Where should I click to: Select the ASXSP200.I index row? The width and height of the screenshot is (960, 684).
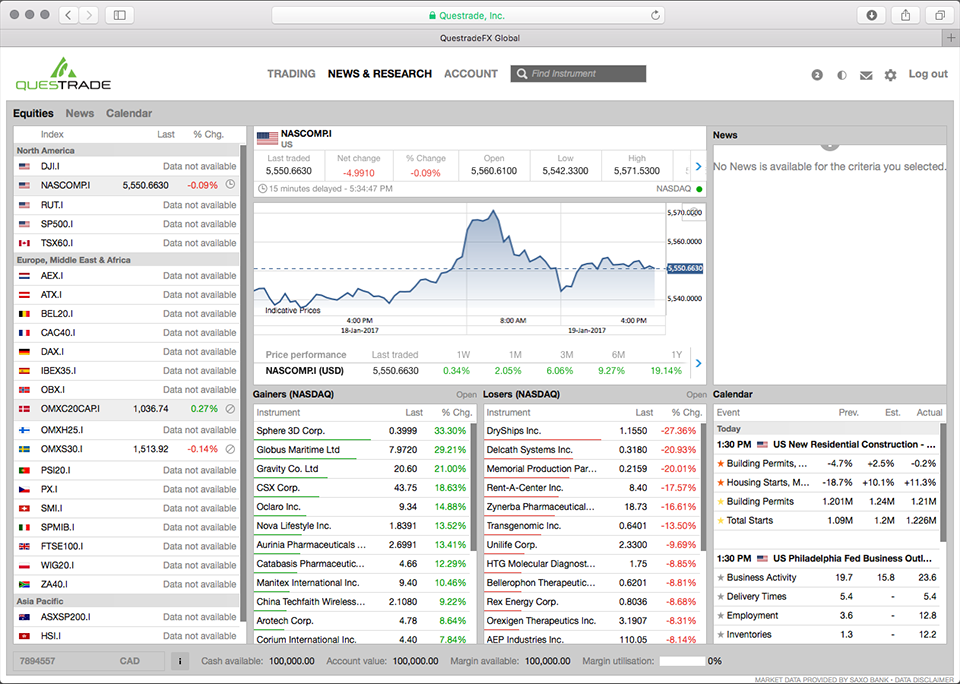(126, 617)
